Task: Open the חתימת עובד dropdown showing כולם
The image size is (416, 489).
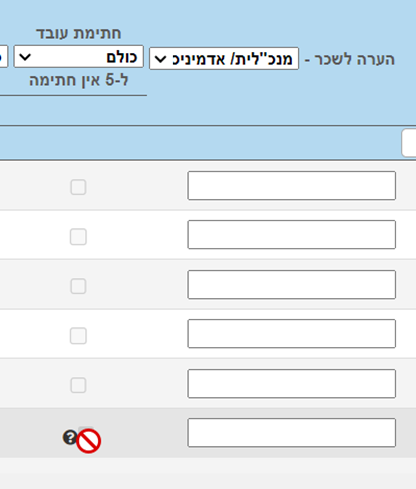Action: 79,57
